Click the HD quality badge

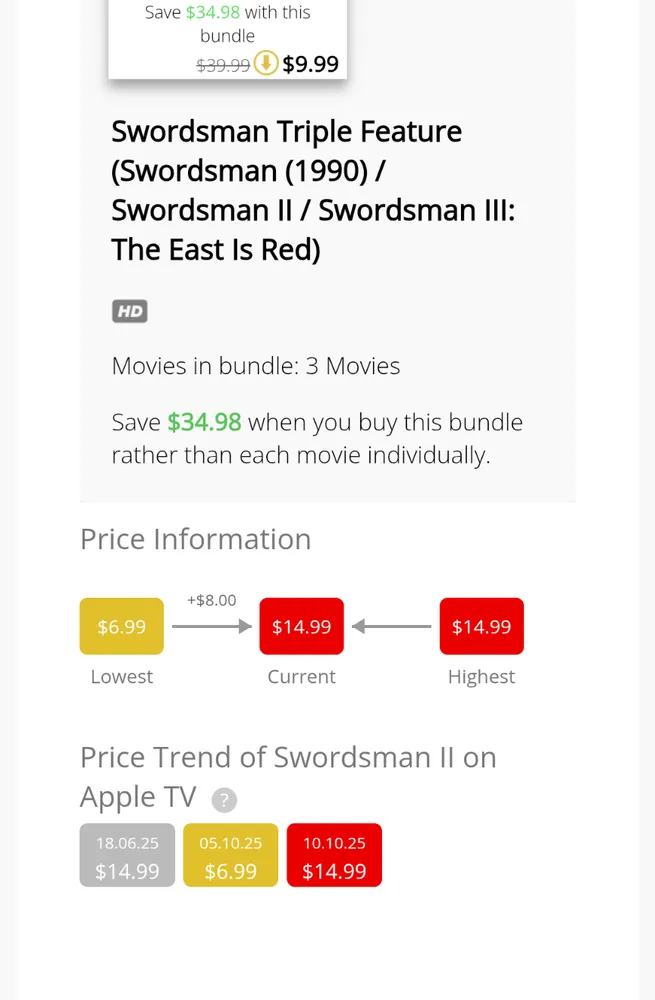pyautogui.click(x=129, y=311)
